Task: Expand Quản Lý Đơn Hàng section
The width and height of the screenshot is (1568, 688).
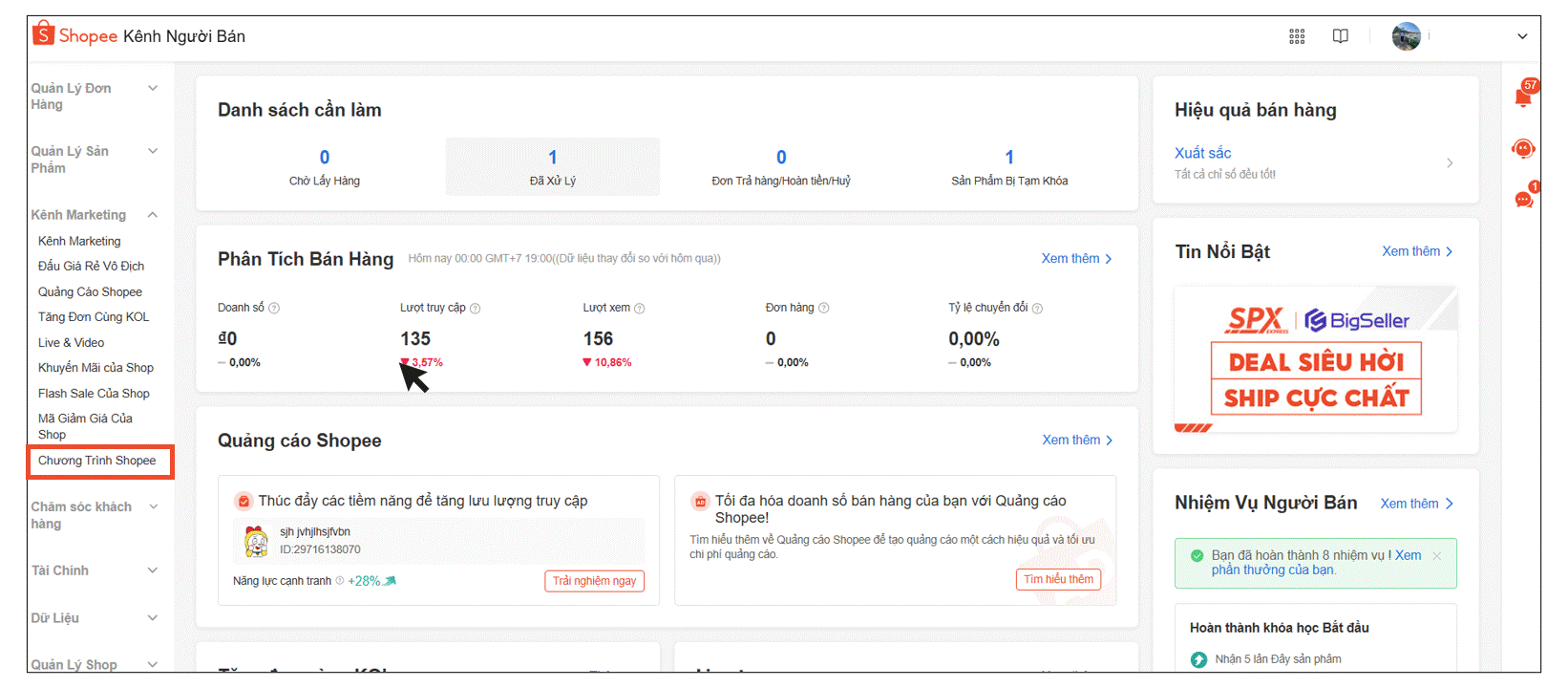Action: point(152,89)
